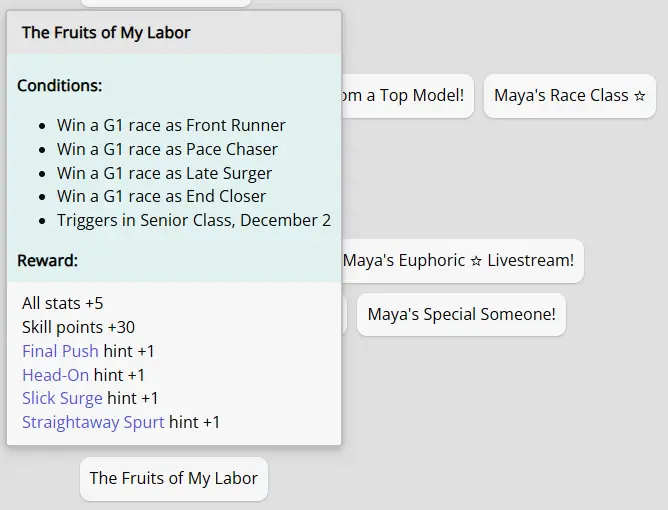Viewport: 668px width, 510px height.
Task: Click The Fruits of My Labor event button
Action: tap(174, 478)
